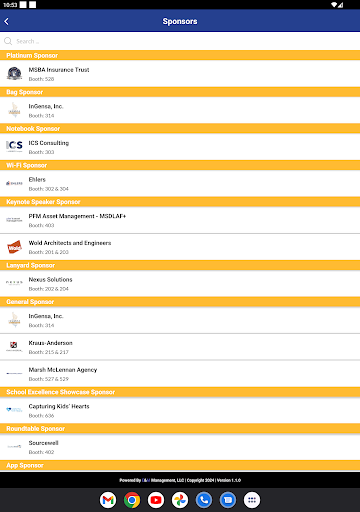Screen dimensions: 360x512
Task: Tap the search magnifier icon
Action: [x=8, y=41]
